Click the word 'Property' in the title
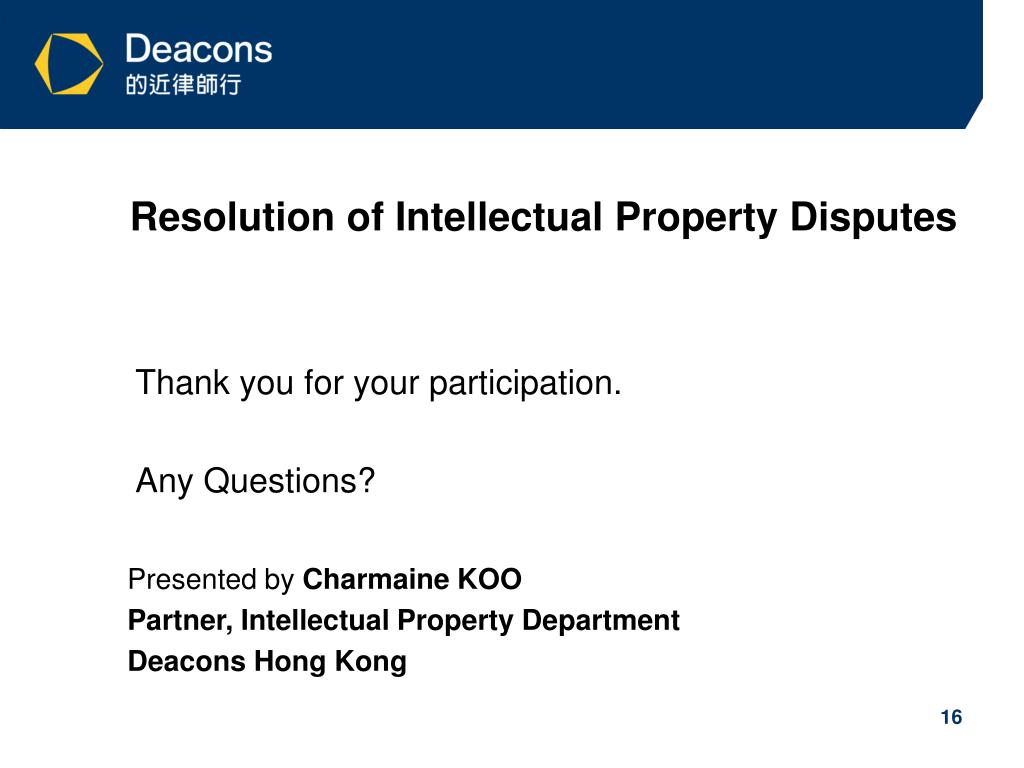1024x768 pixels. (696, 218)
